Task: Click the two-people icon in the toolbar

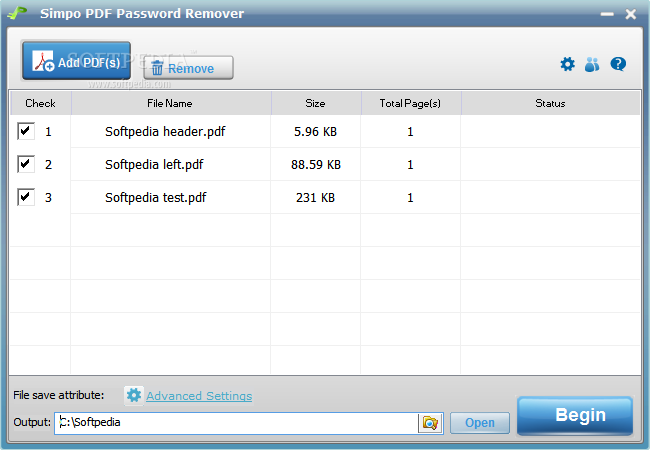Action: tap(592, 64)
